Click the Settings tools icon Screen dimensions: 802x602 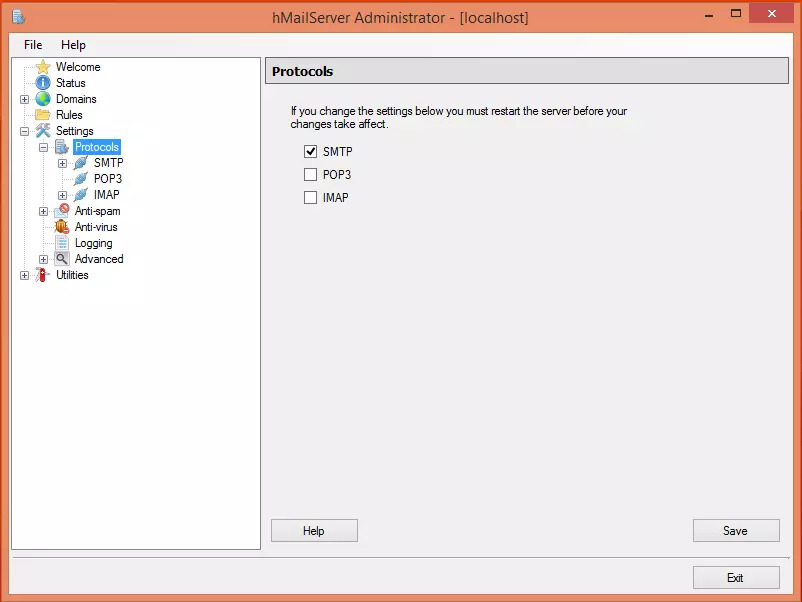[x=43, y=131]
